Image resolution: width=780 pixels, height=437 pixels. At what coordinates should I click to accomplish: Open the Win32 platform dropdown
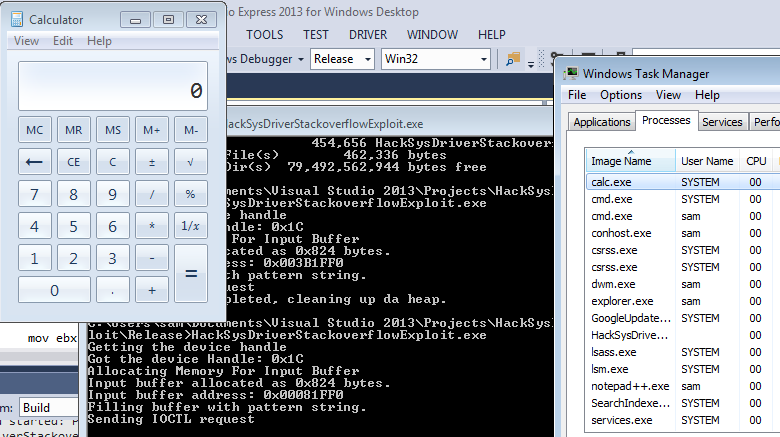436,59
